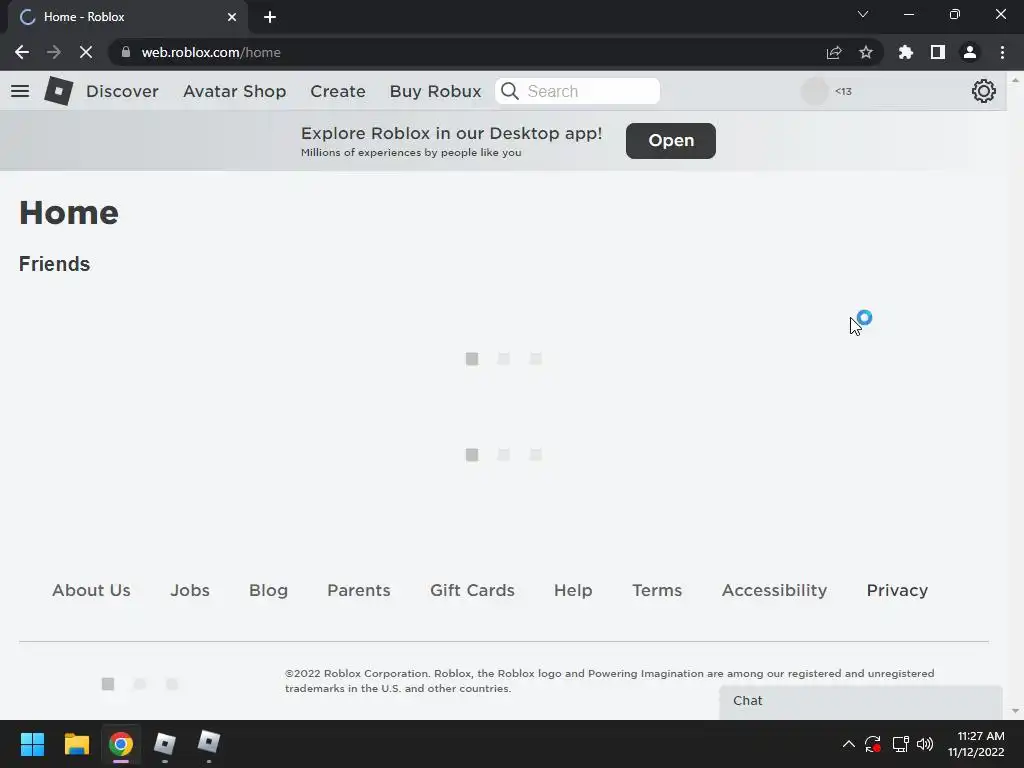Image resolution: width=1024 pixels, height=768 pixels.
Task: Show hidden system tray icons
Action: [848, 744]
